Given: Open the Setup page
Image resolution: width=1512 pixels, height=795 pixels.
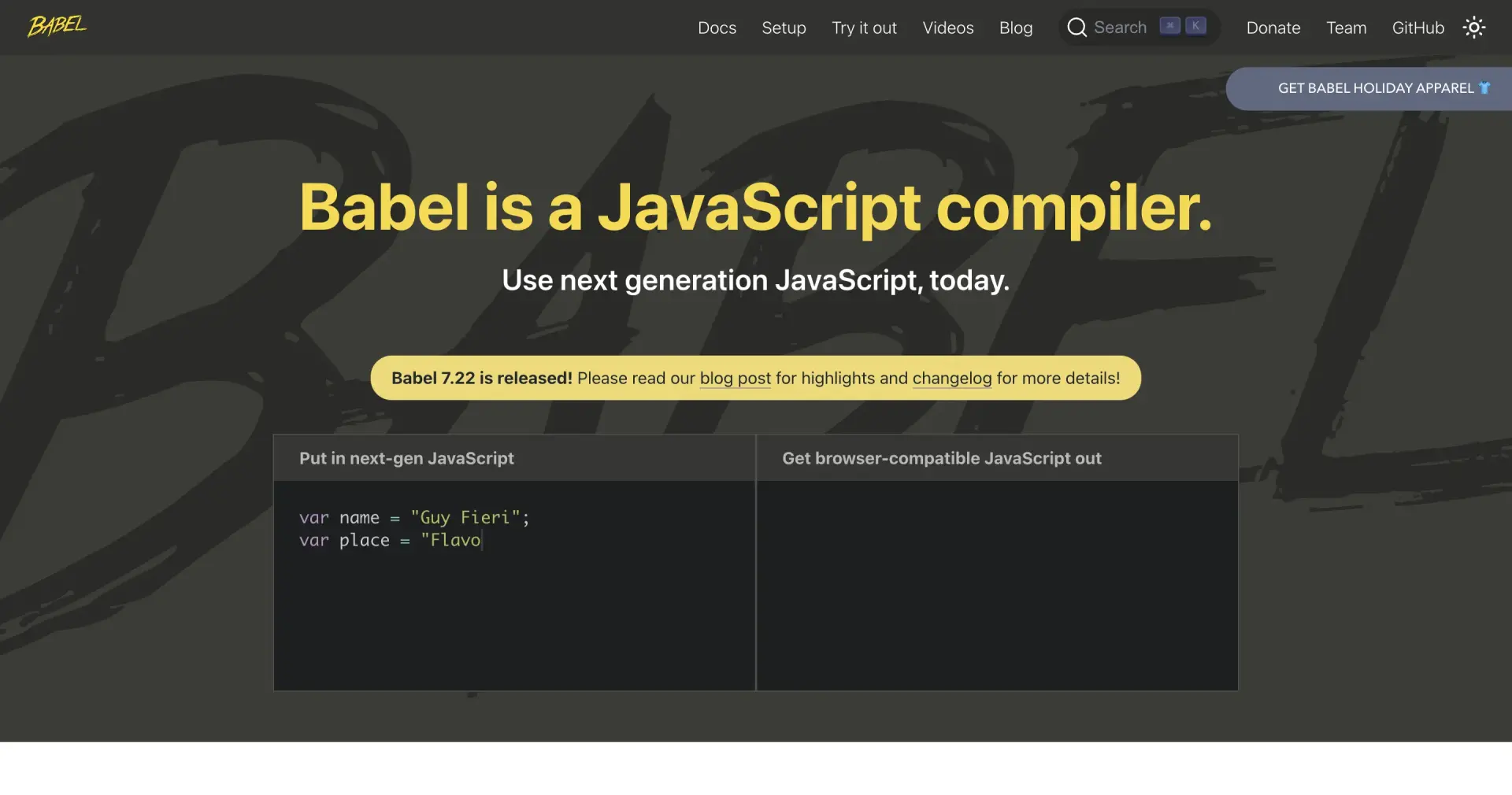Looking at the screenshot, I should click(x=784, y=28).
